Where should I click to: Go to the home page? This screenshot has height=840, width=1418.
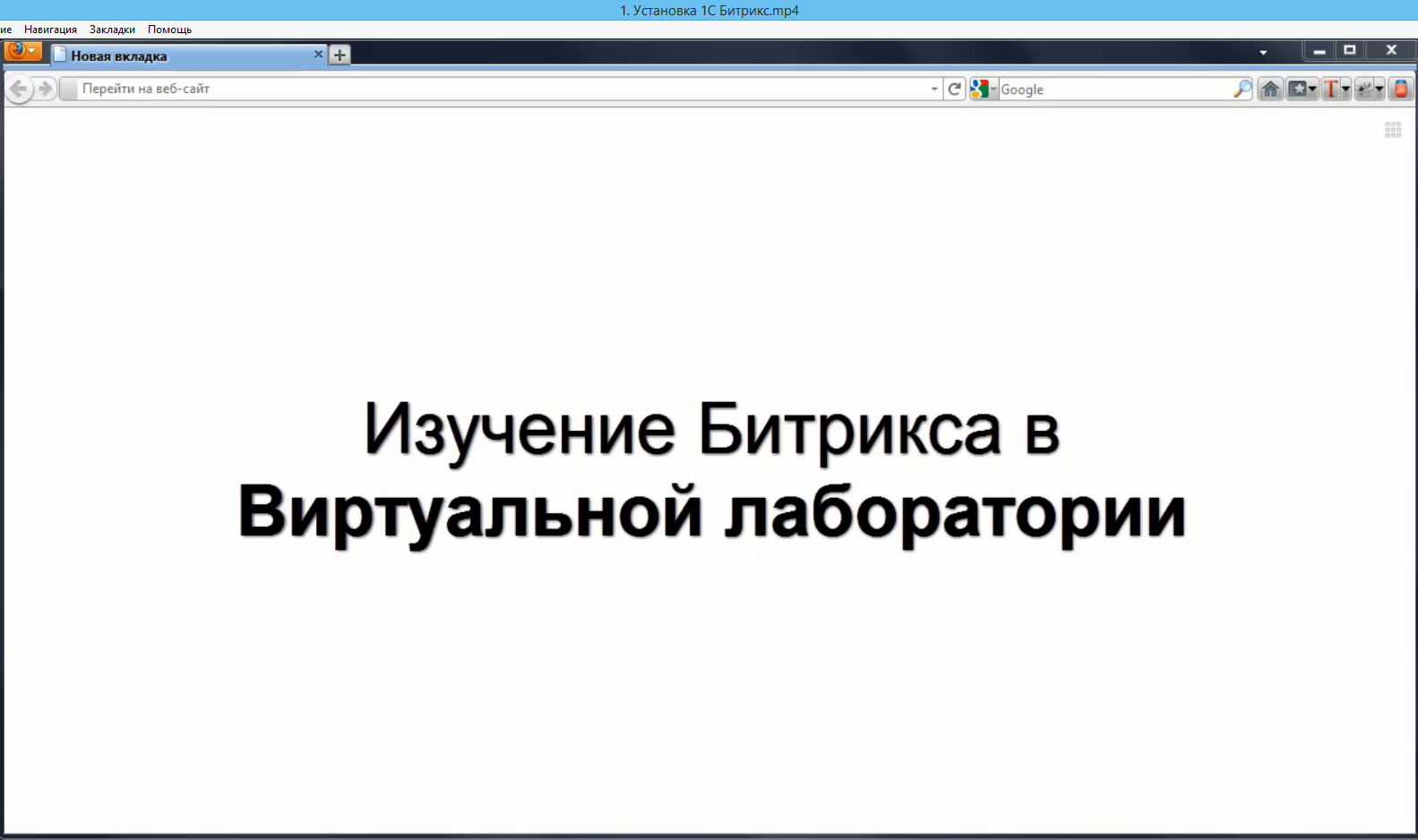tap(1270, 89)
